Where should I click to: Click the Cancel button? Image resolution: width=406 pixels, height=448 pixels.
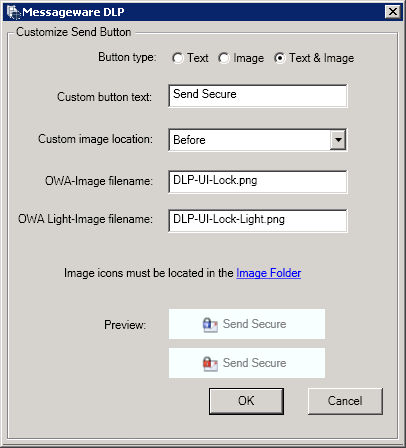click(x=345, y=401)
